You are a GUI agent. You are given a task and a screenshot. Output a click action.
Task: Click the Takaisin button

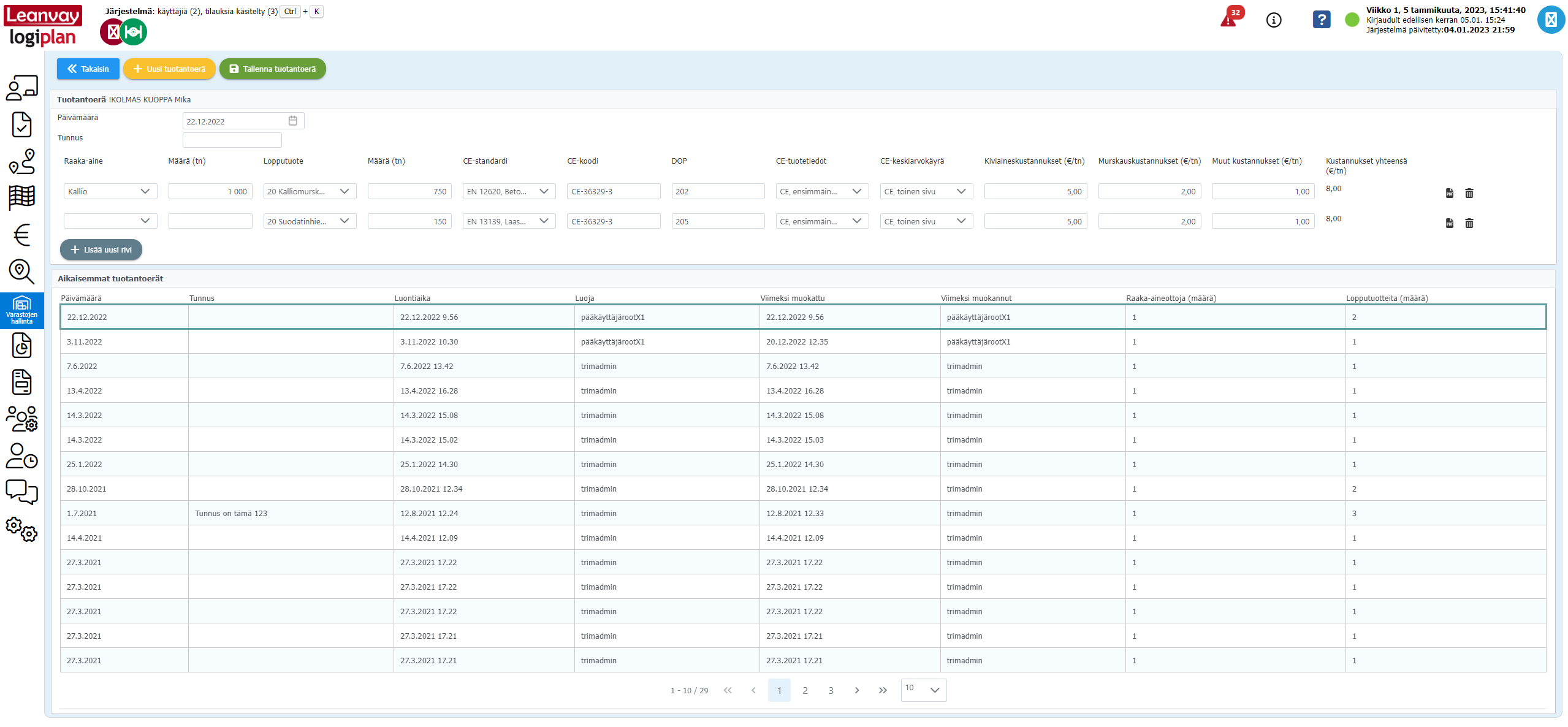[x=88, y=69]
